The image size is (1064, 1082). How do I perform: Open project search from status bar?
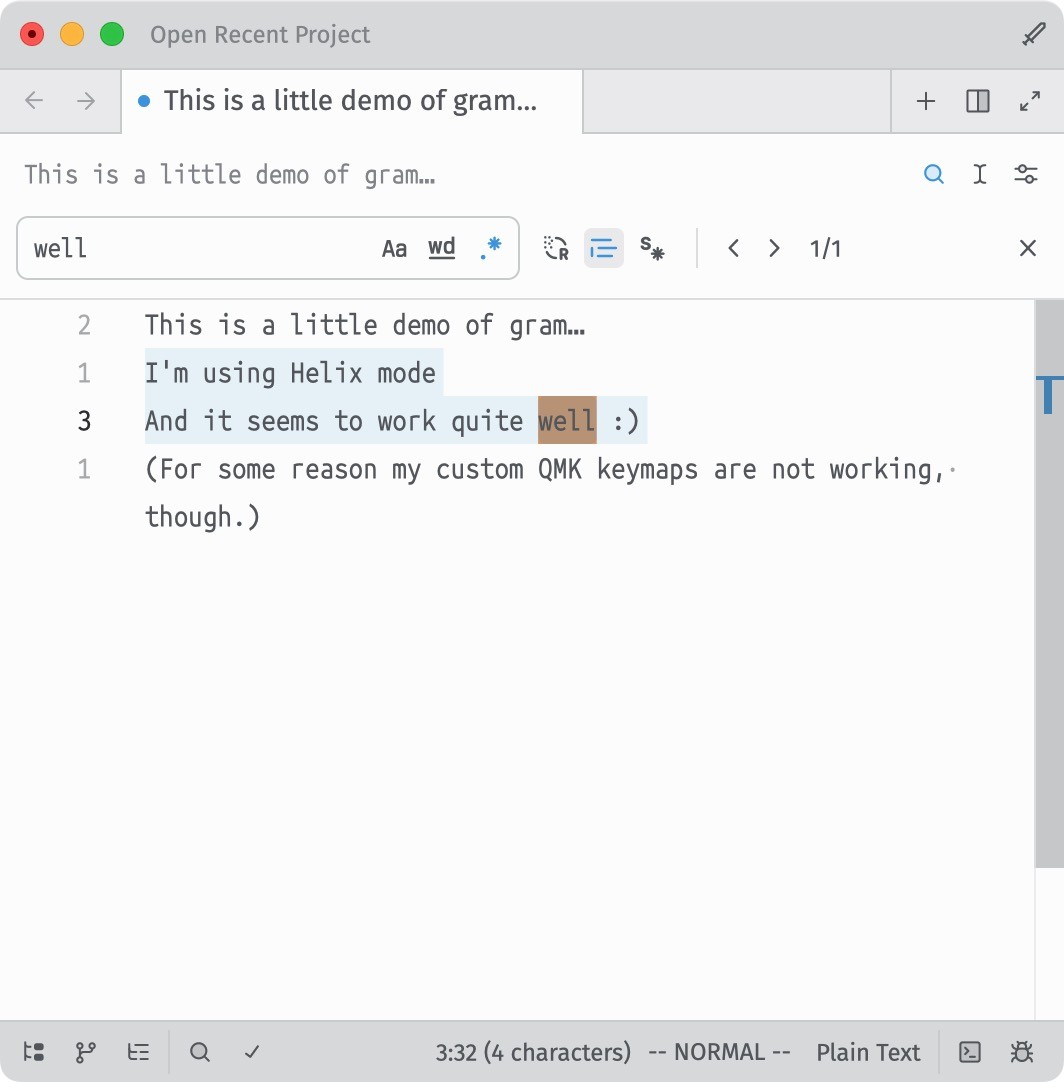(x=200, y=1052)
